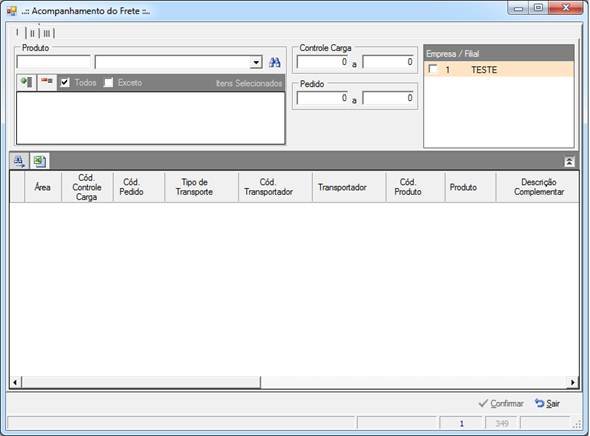Click status bar value 349
590x436 pixels.
click(x=502, y=424)
